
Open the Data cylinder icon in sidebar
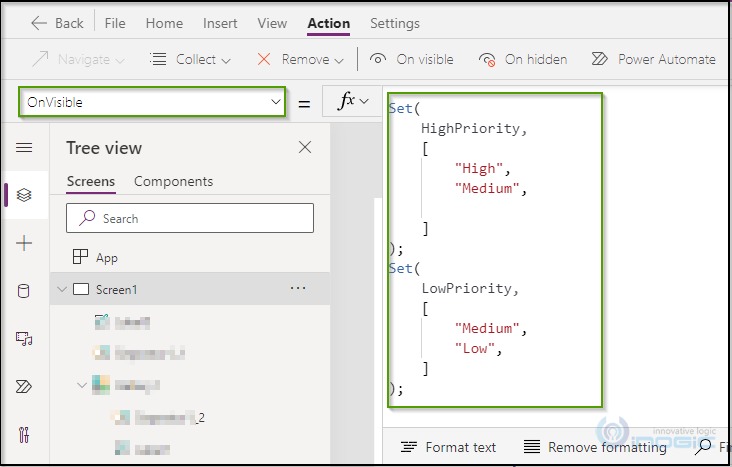[x=24, y=291]
